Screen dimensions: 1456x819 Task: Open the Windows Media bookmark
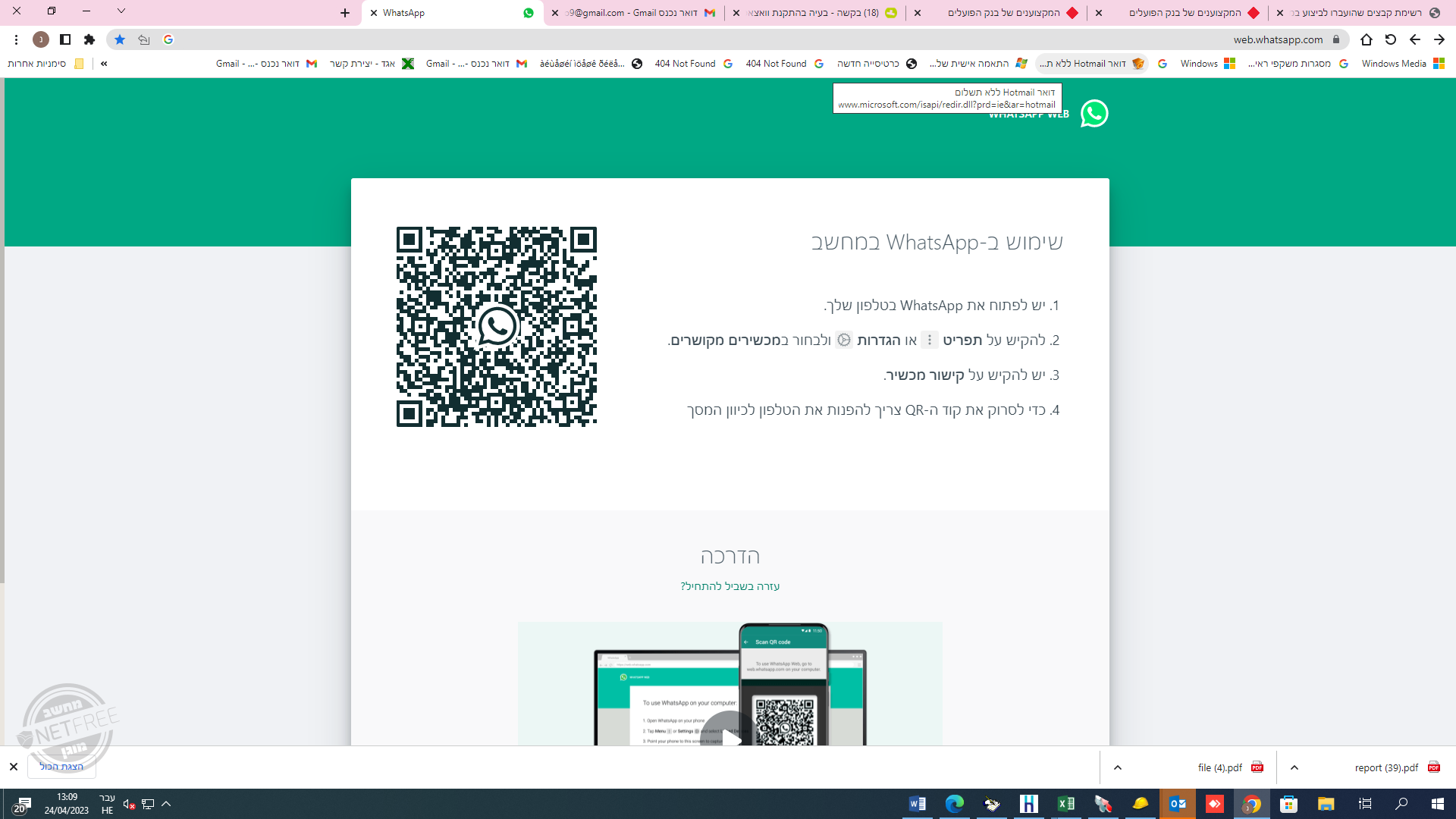1401,64
